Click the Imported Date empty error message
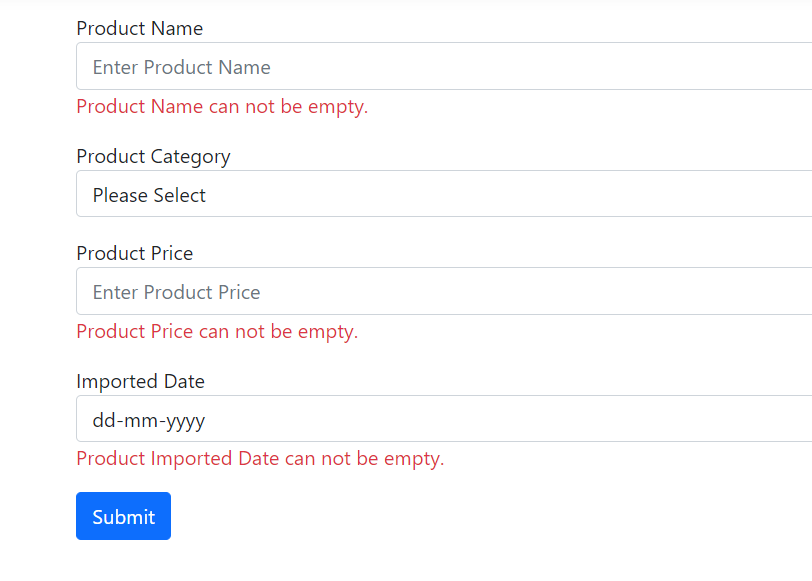This screenshot has width=812, height=581. [260, 459]
